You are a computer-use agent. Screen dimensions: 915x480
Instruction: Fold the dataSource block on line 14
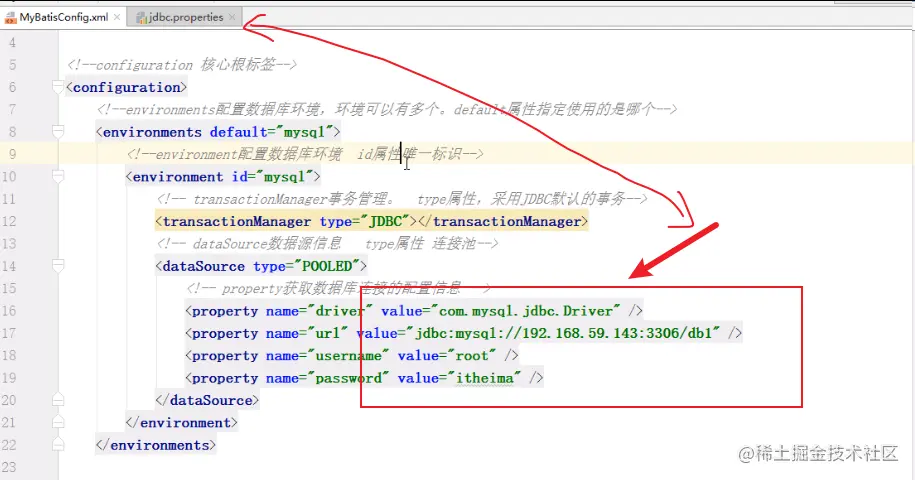58,267
